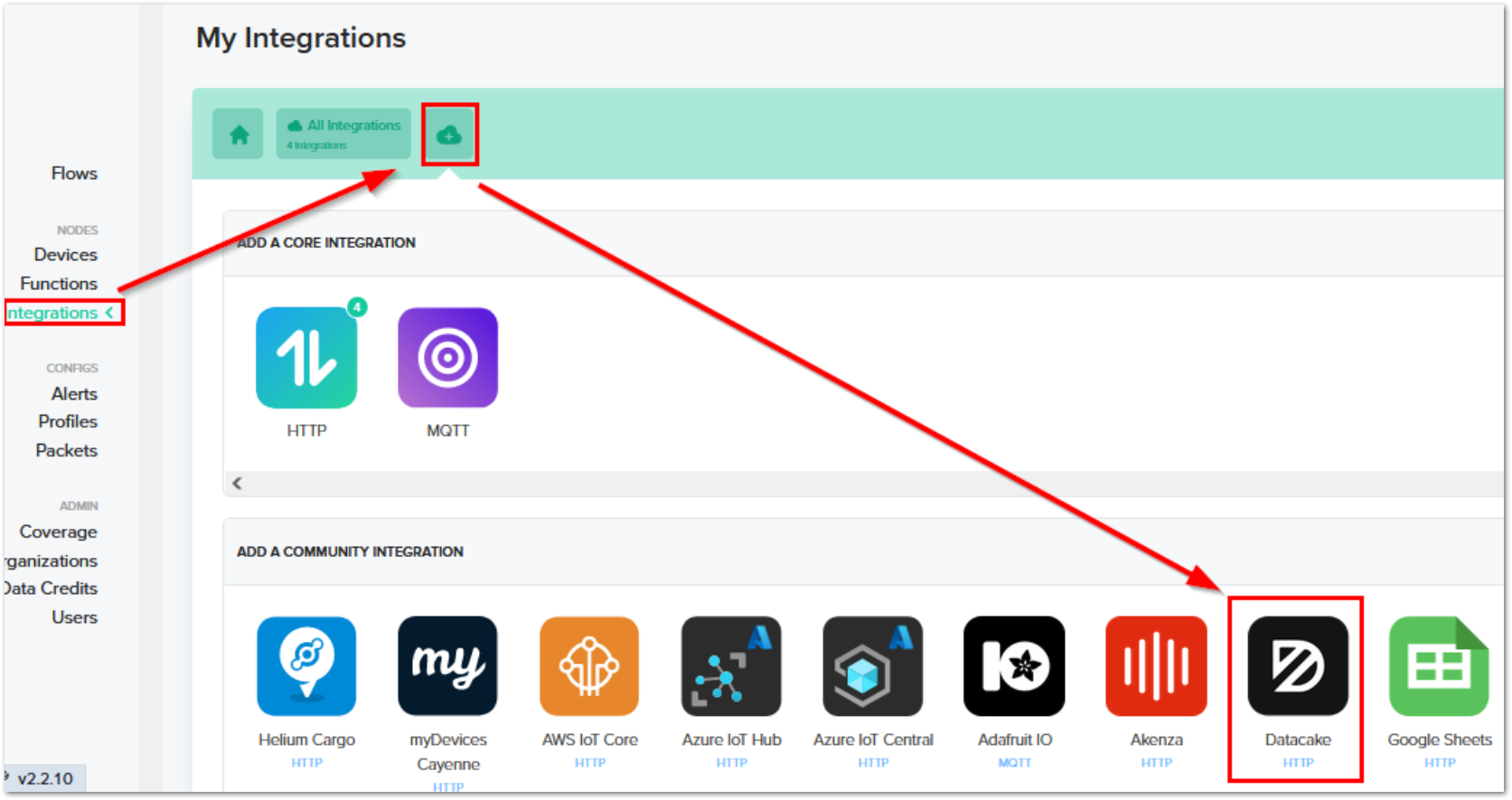The image size is (1512, 800).
Task: Choose the Helium Cargo integration
Action: (306, 666)
